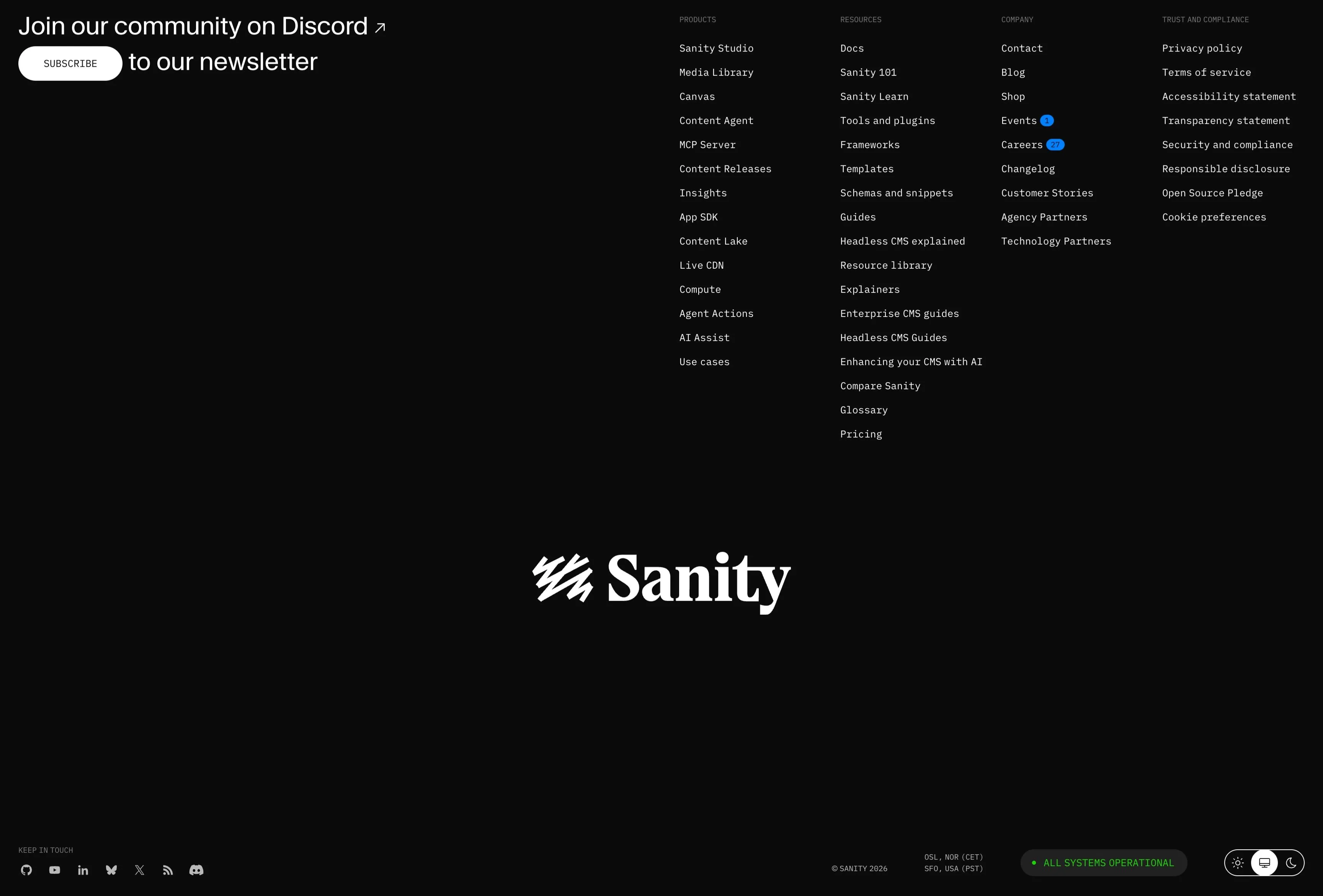Image resolution: width=1323 pixels, height=896 pixels.
Task: Open Agency Partners link
Action: click(x=1044, y=217)
